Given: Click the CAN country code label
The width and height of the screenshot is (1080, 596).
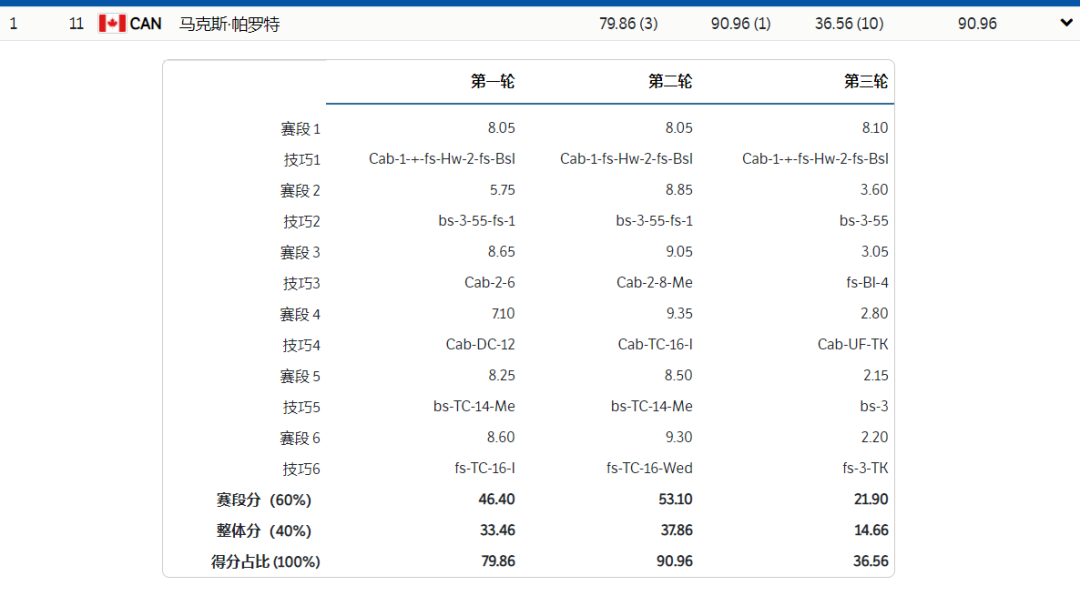Looking at the screenshot, I should 146,23.
